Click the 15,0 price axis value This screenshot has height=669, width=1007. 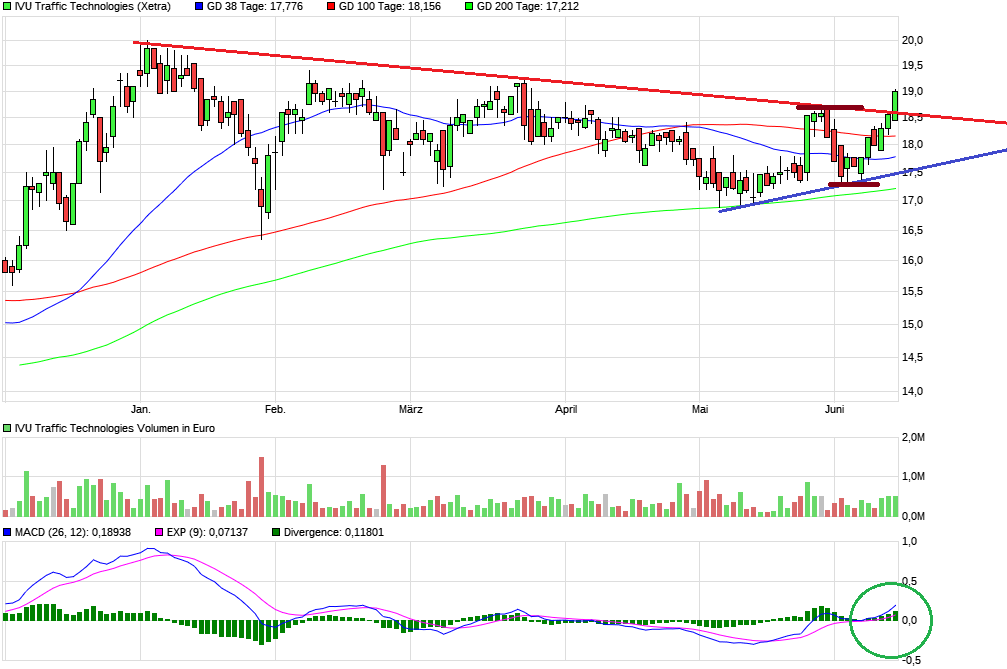coord(913,324)
